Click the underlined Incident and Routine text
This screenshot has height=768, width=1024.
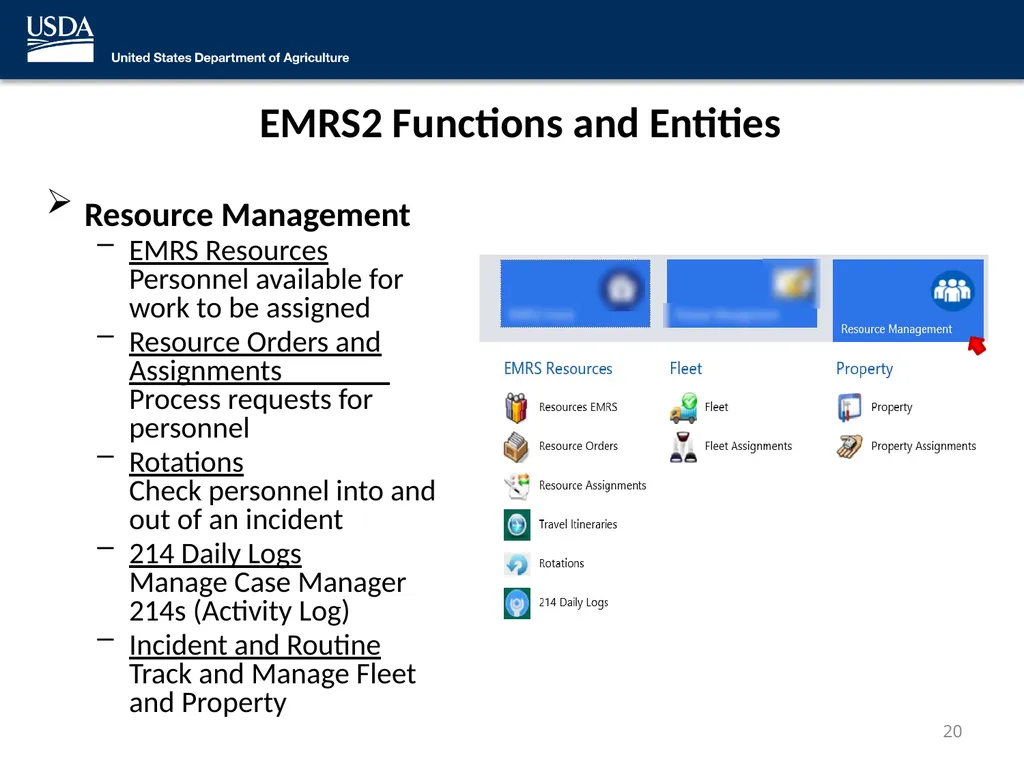coord(255,645)
